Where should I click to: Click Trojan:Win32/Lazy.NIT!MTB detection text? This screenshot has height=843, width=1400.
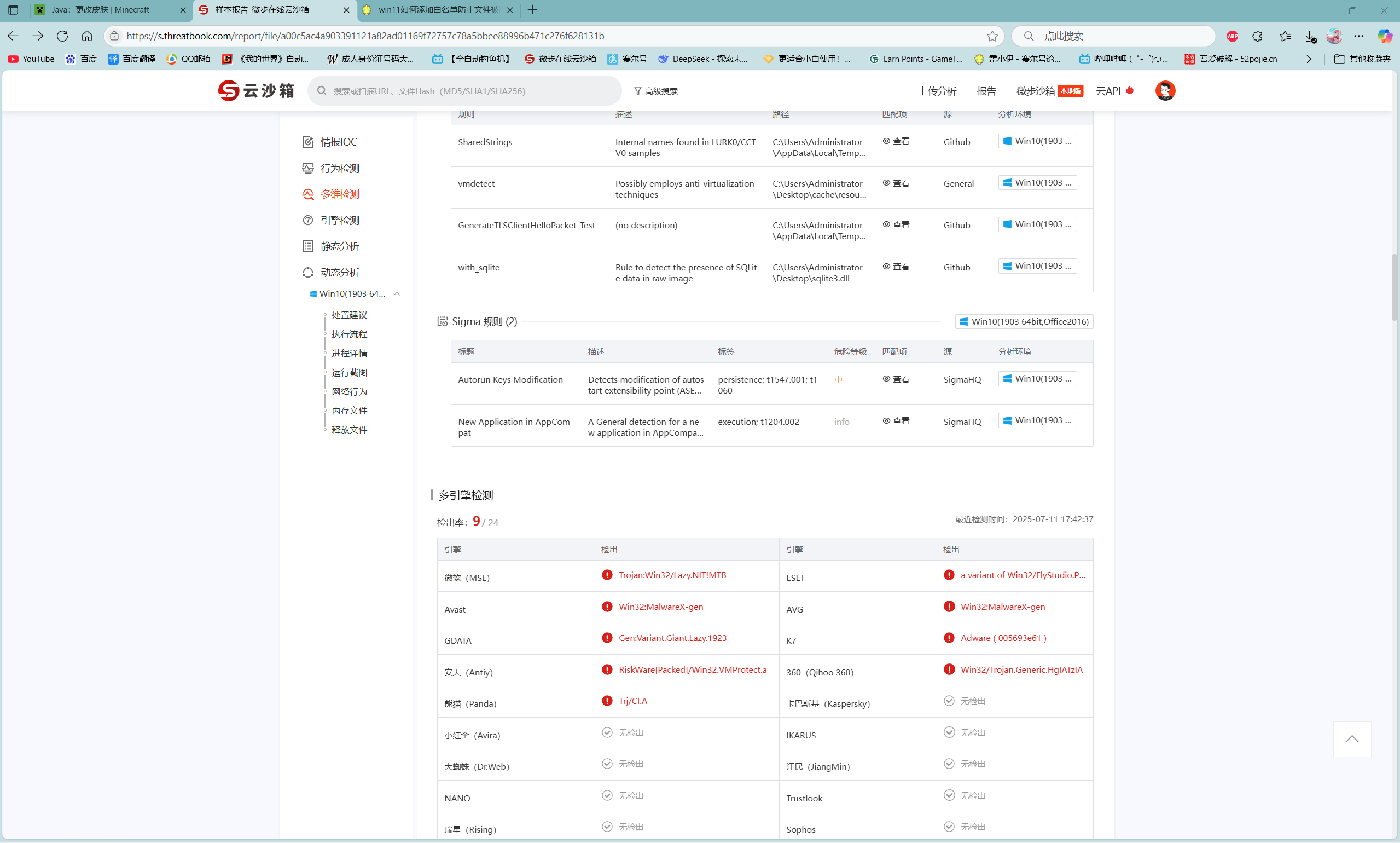(672, 575)
